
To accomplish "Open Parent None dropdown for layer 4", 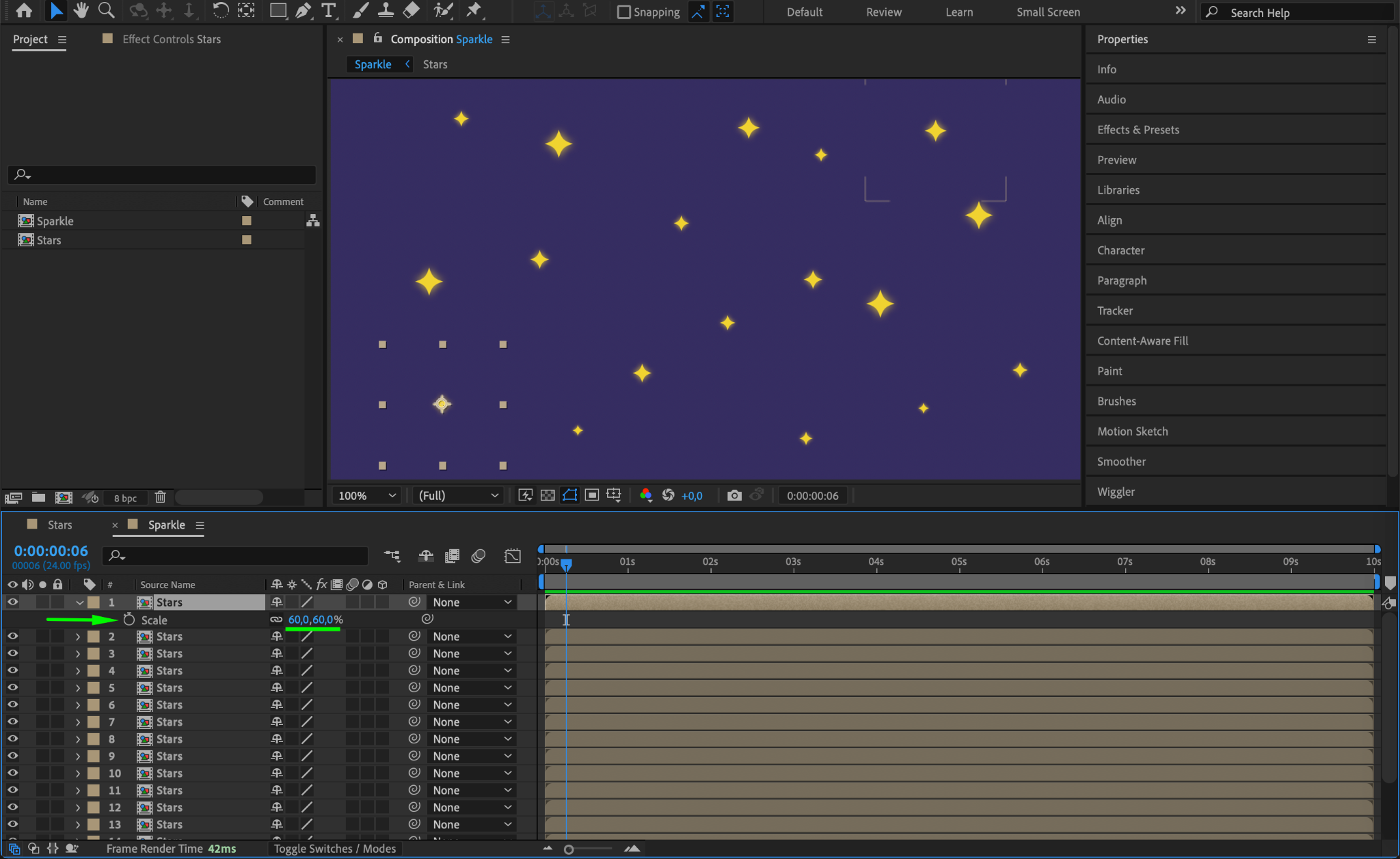I will tap(472, 671).
